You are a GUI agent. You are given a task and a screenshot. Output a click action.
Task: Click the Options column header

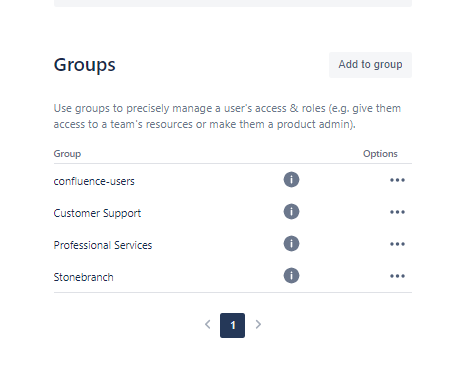[x=380, y=154]
